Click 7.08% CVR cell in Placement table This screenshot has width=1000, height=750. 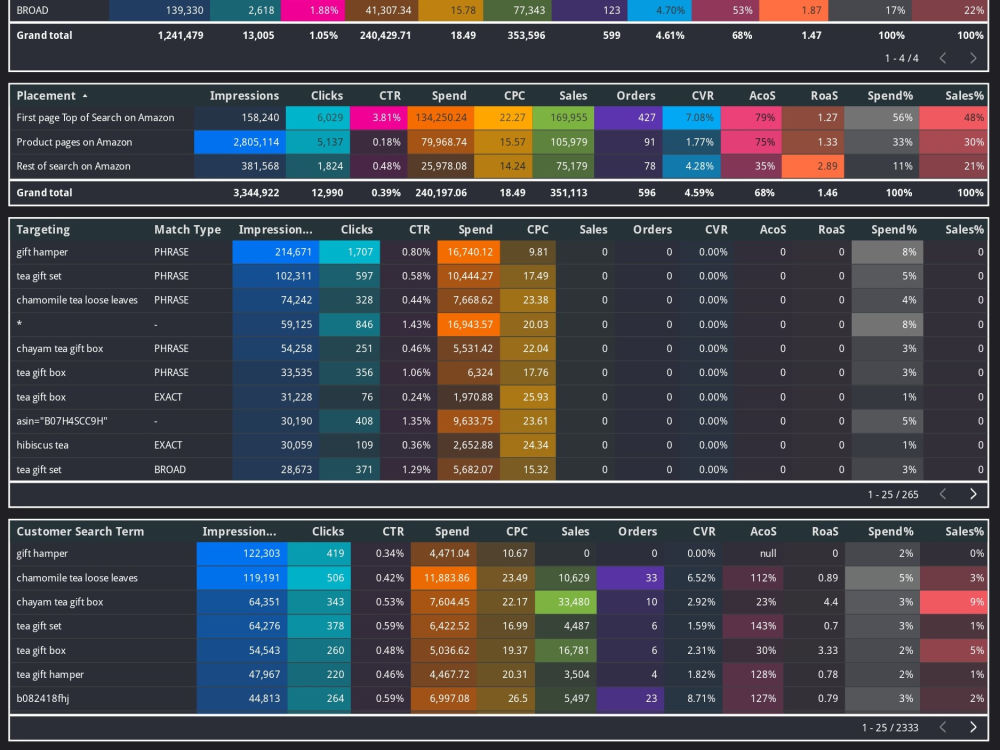691,117
